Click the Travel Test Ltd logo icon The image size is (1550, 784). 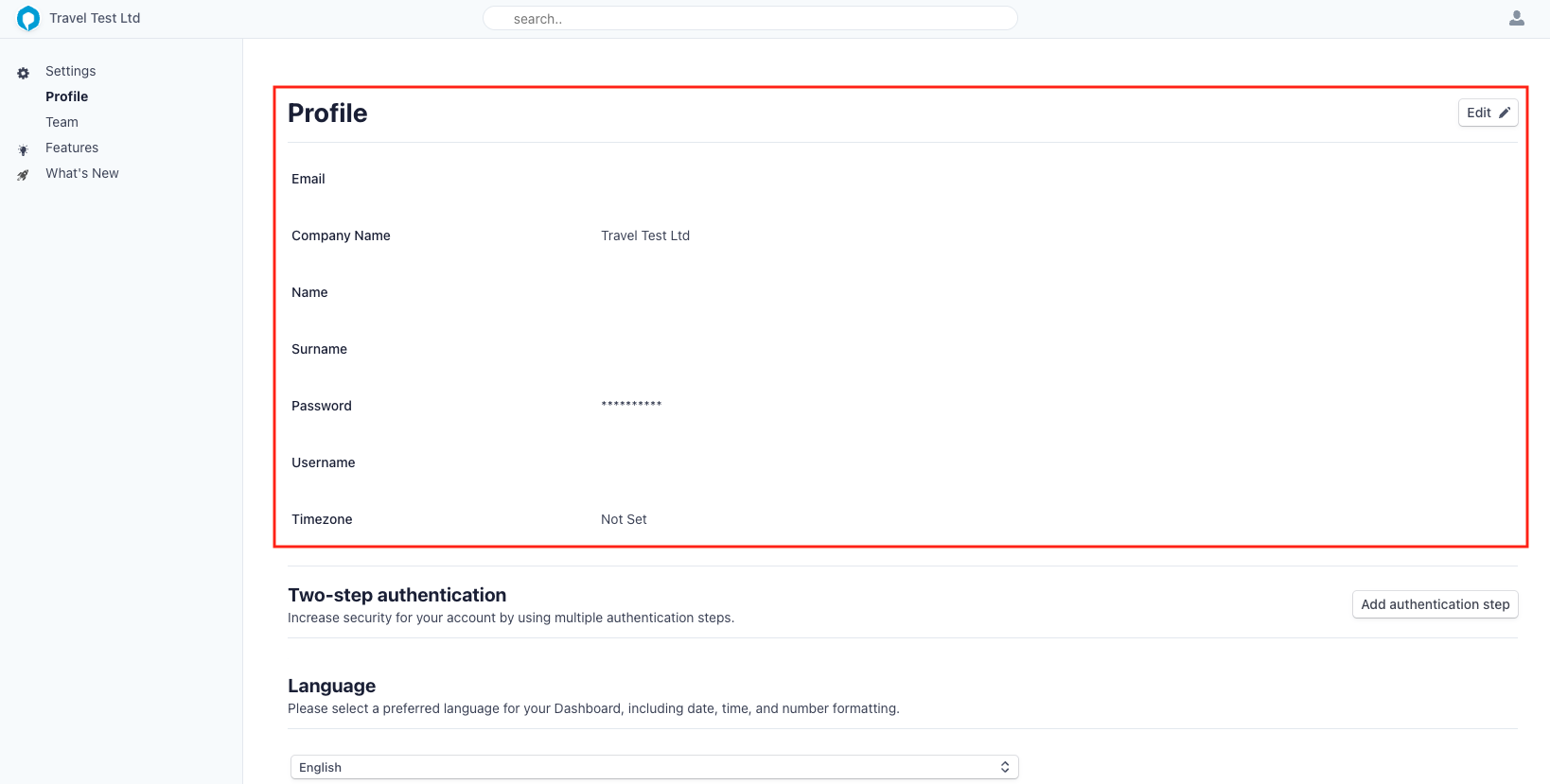point(28,19)
